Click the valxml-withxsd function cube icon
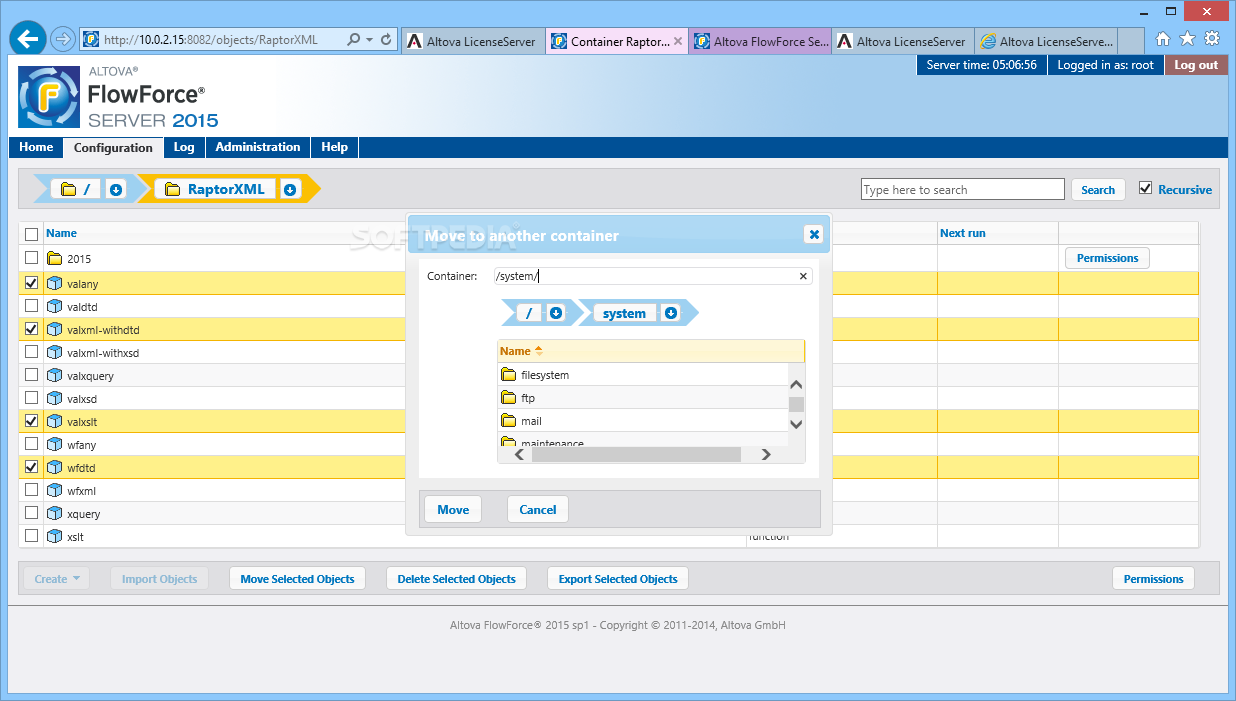 (55, 352)
